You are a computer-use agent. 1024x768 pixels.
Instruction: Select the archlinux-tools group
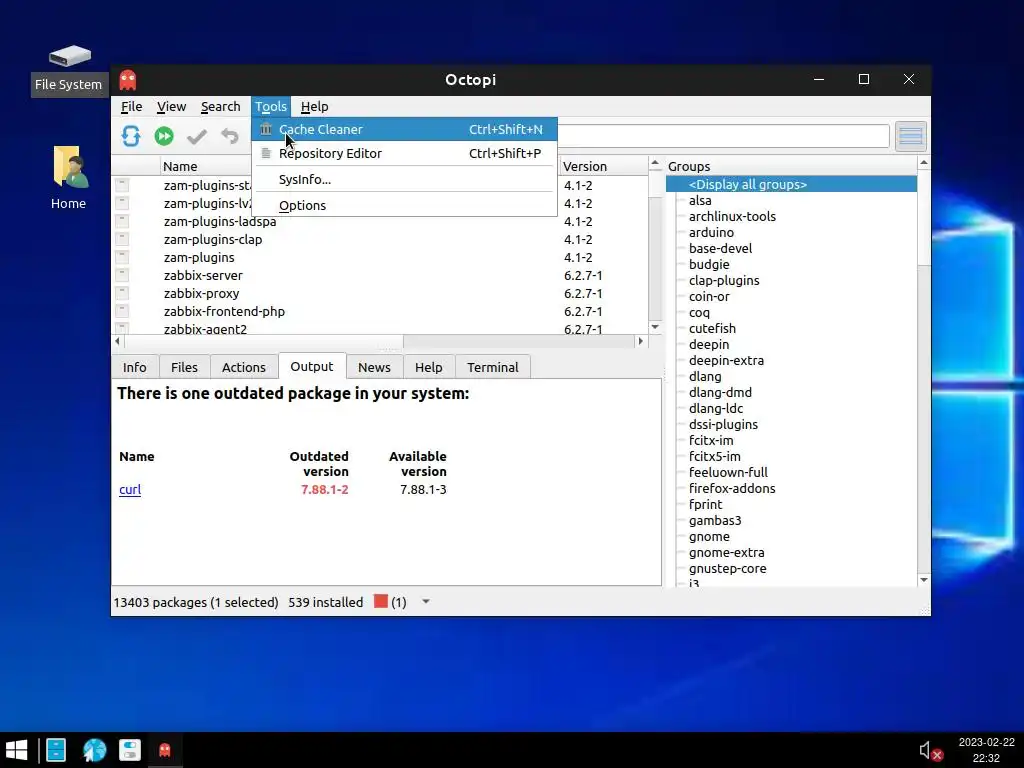(x=732, y=216)
